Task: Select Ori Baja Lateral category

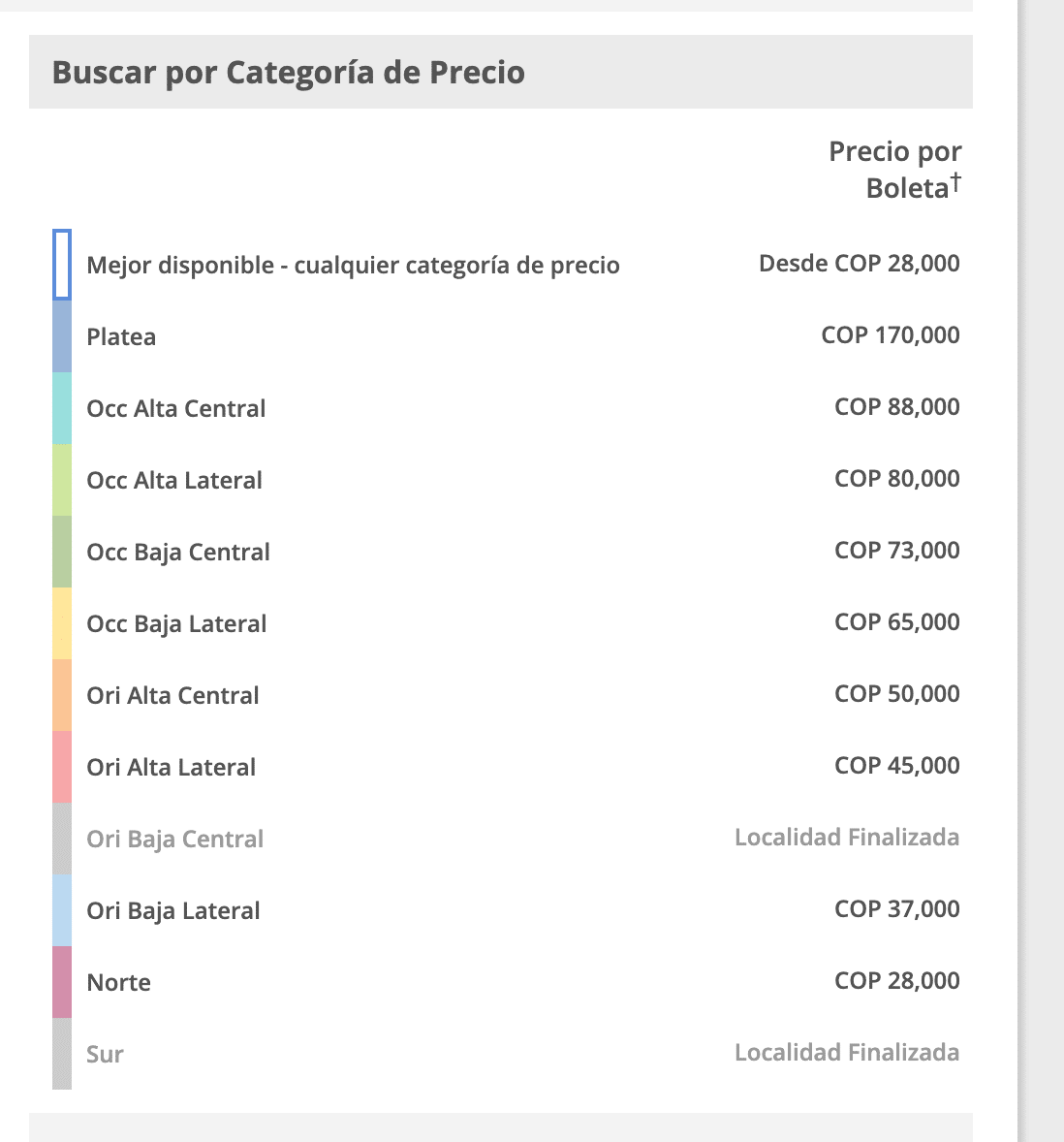Action: tap(173, 911)
